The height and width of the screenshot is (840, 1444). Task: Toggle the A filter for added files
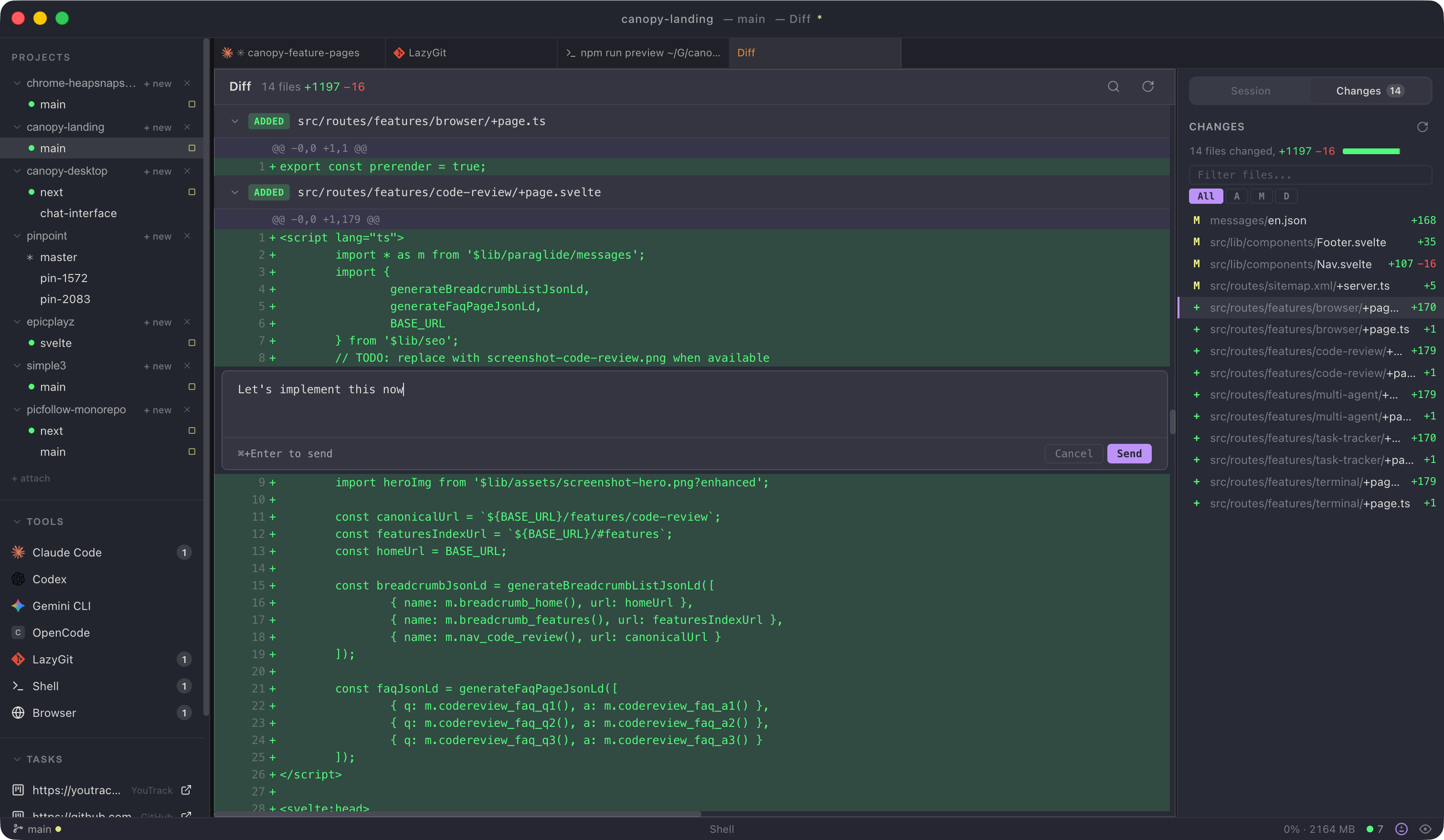pyautogui.click(x=1237, y=196)
